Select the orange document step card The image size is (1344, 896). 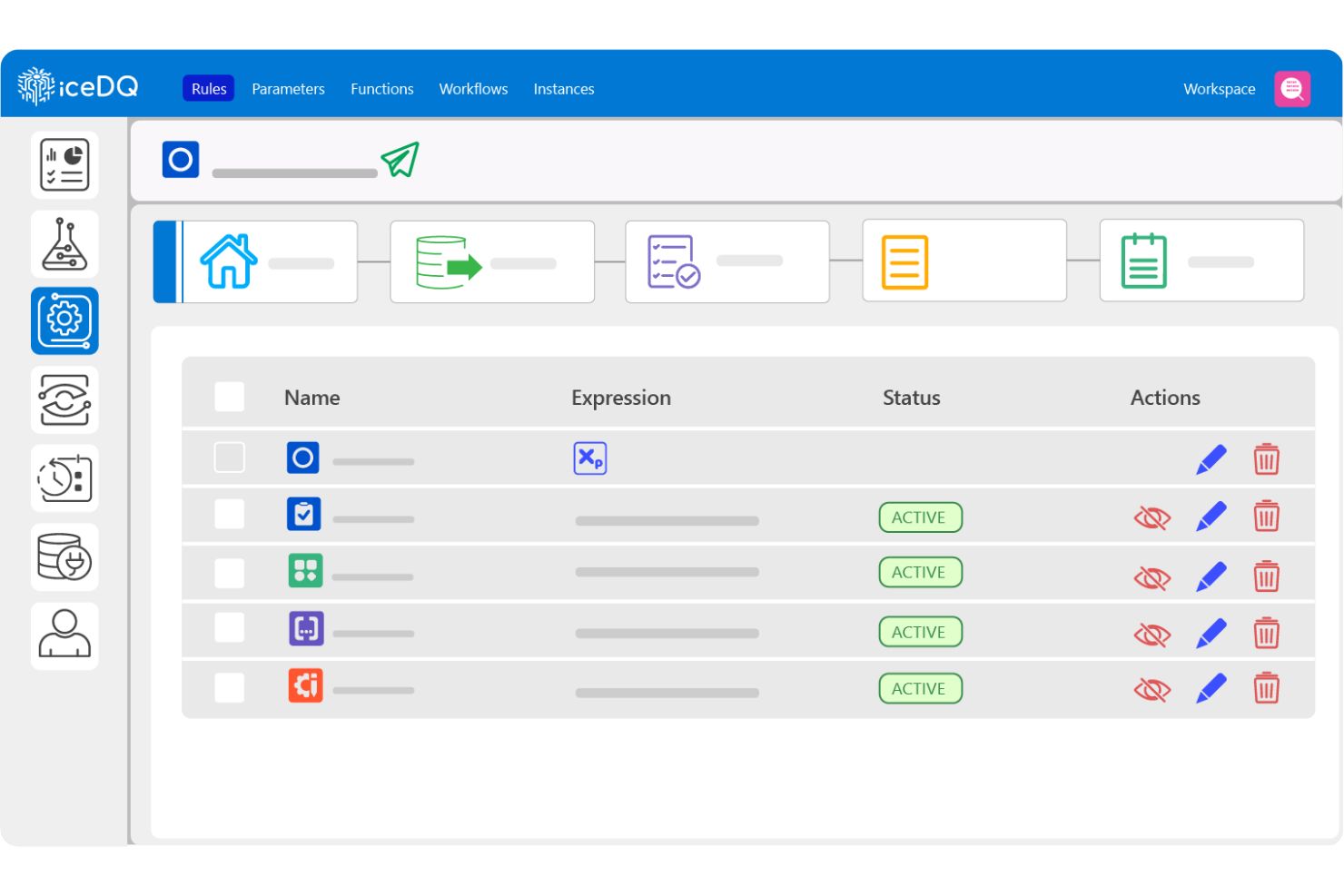964,261
